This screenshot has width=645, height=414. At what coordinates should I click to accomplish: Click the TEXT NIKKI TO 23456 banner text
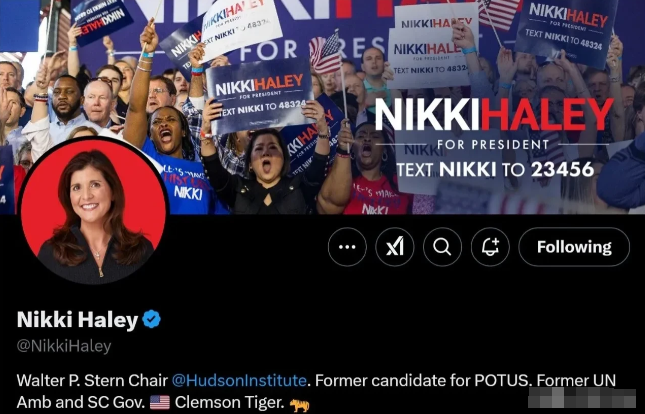pos(495,170)
